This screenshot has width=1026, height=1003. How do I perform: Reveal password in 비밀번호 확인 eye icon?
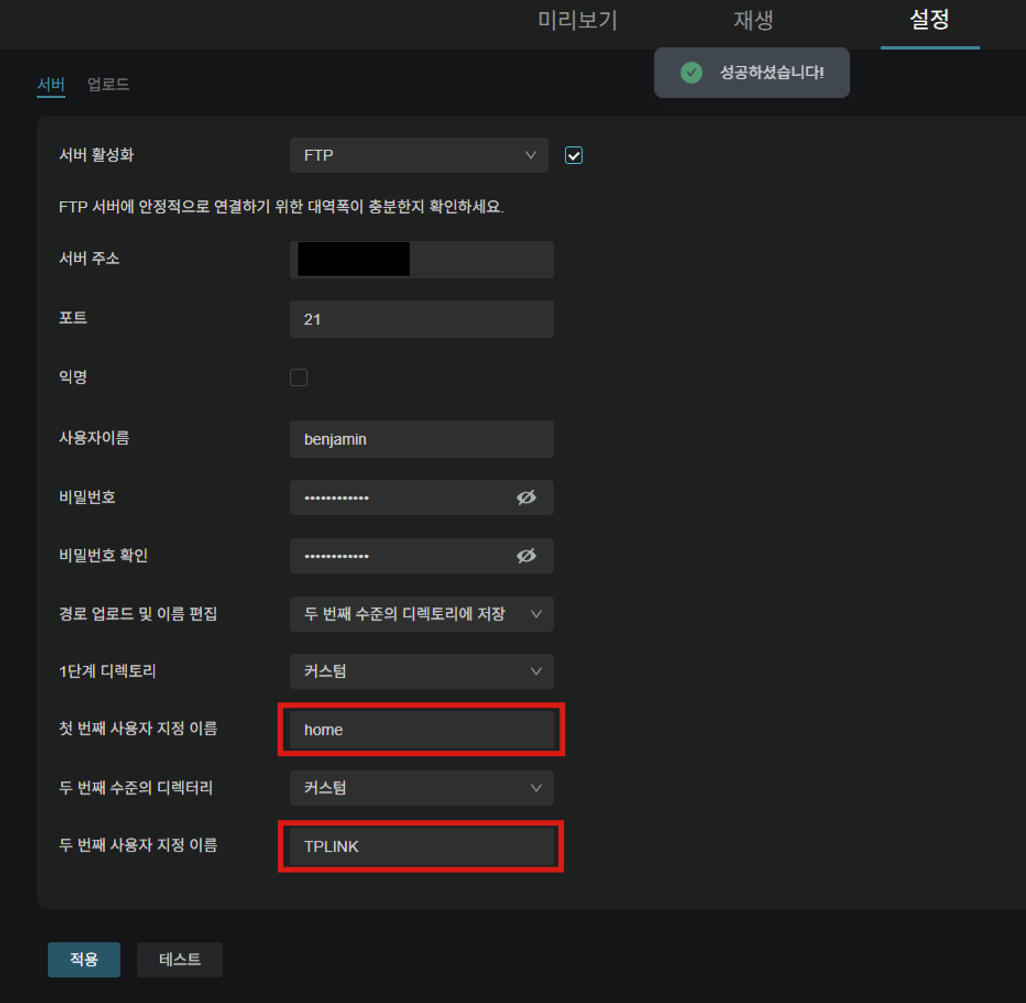(x=526, y=555)
